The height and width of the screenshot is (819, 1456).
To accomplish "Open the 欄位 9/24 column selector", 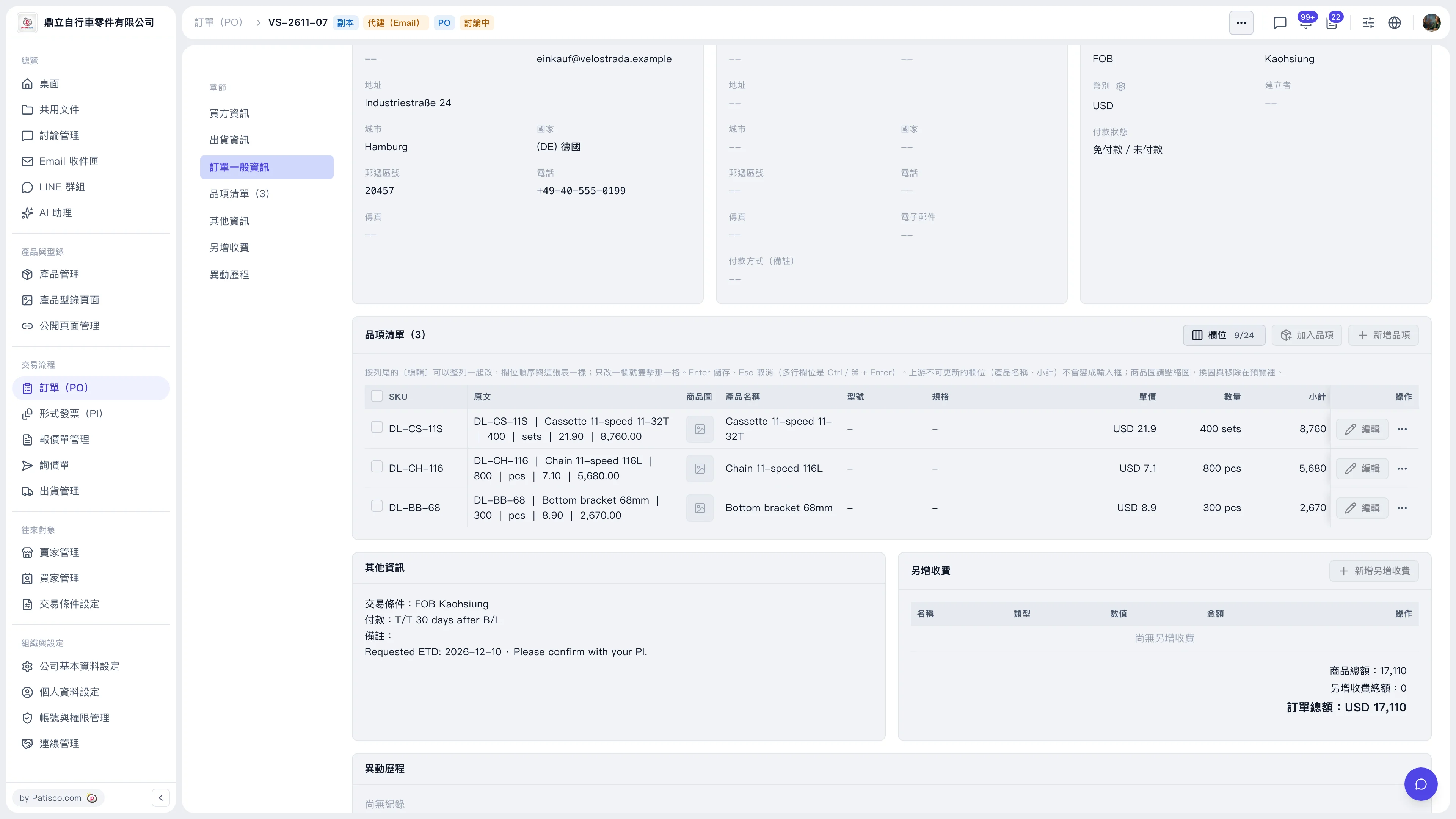I will coord(1224,335).
